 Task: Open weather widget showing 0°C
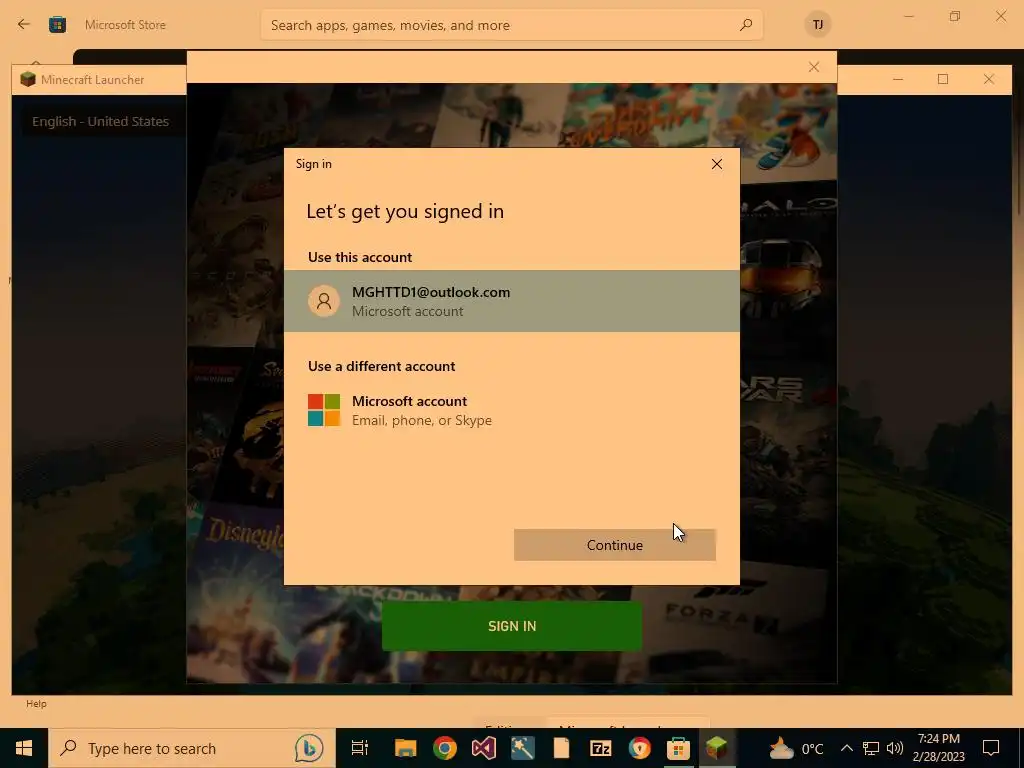(796, 748)
